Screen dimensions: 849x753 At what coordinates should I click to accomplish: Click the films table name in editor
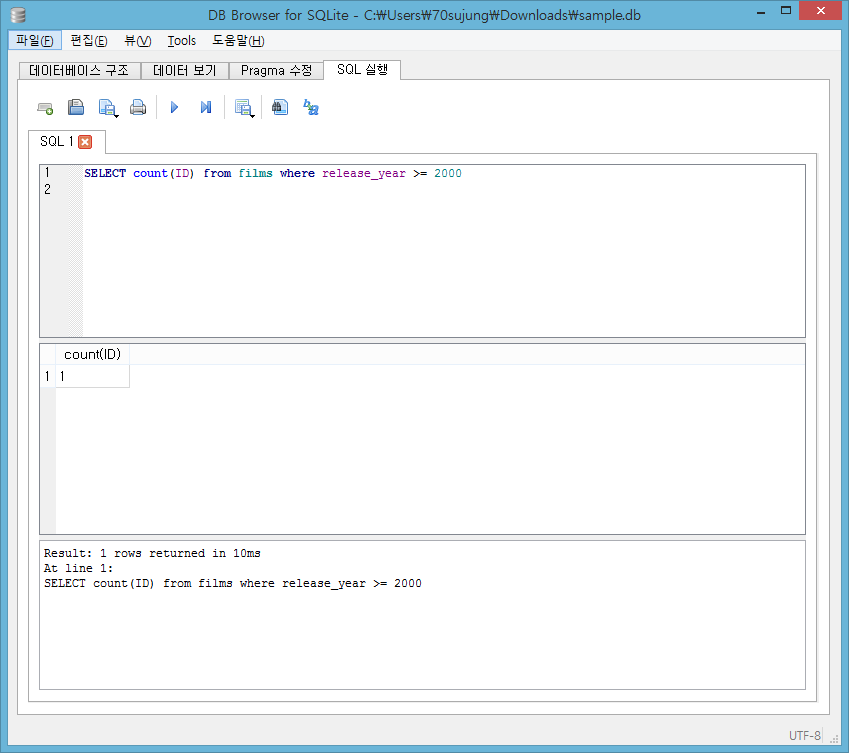pos(256,173)
